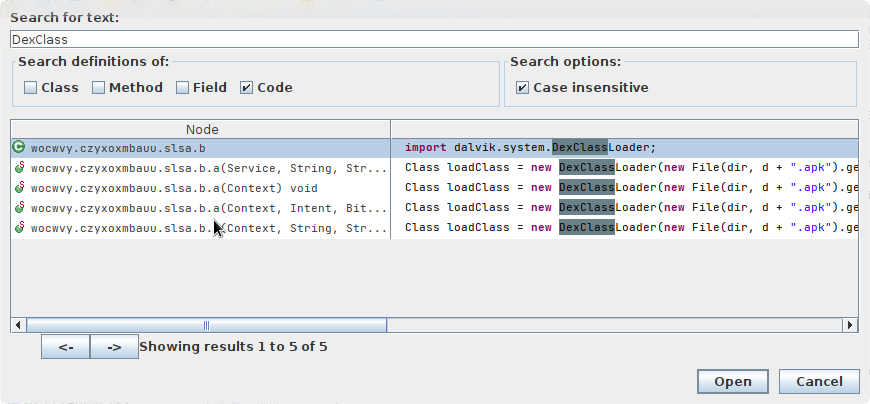Click the method icon of a(Context) void row
The width and height of the screenshot is (870, 404).
click(19, 188)
